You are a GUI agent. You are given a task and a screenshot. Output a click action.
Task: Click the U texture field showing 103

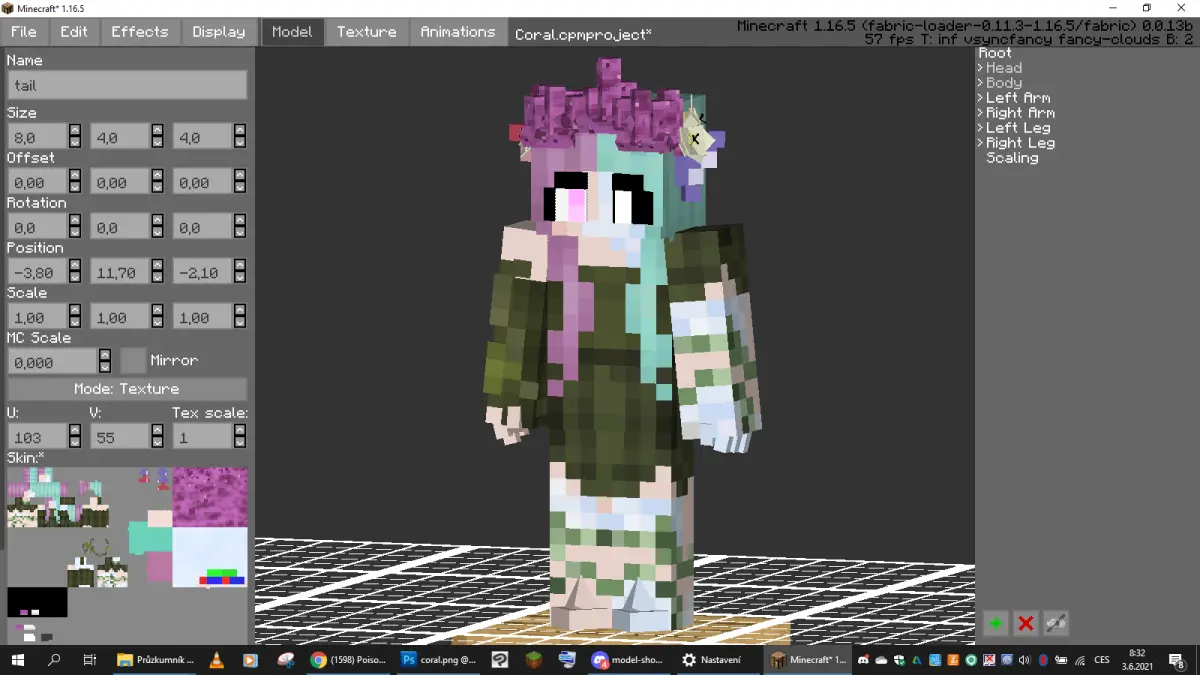coord(38,436)
